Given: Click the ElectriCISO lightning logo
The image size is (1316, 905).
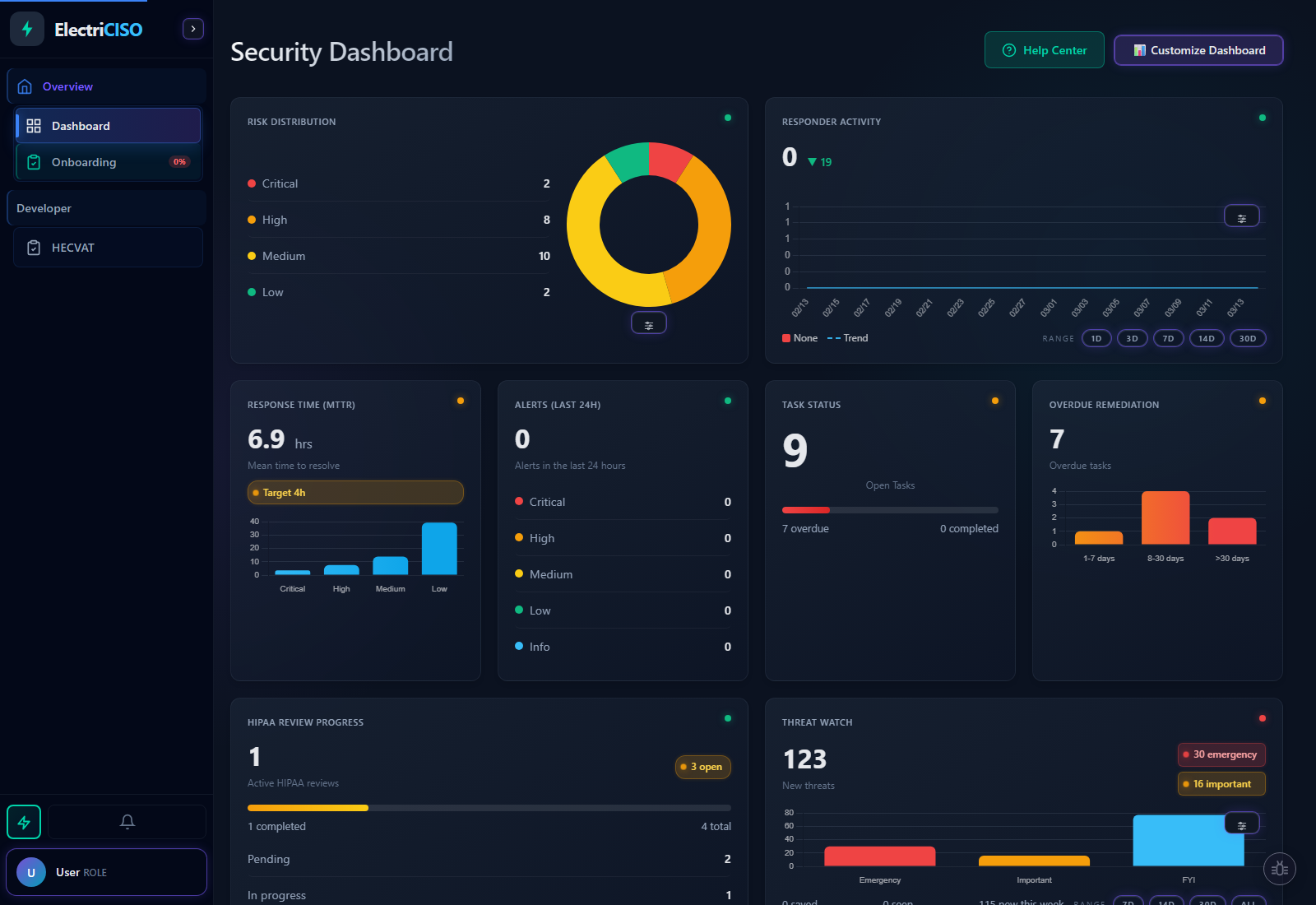Looking at the screenshot, I should [26, 28].
